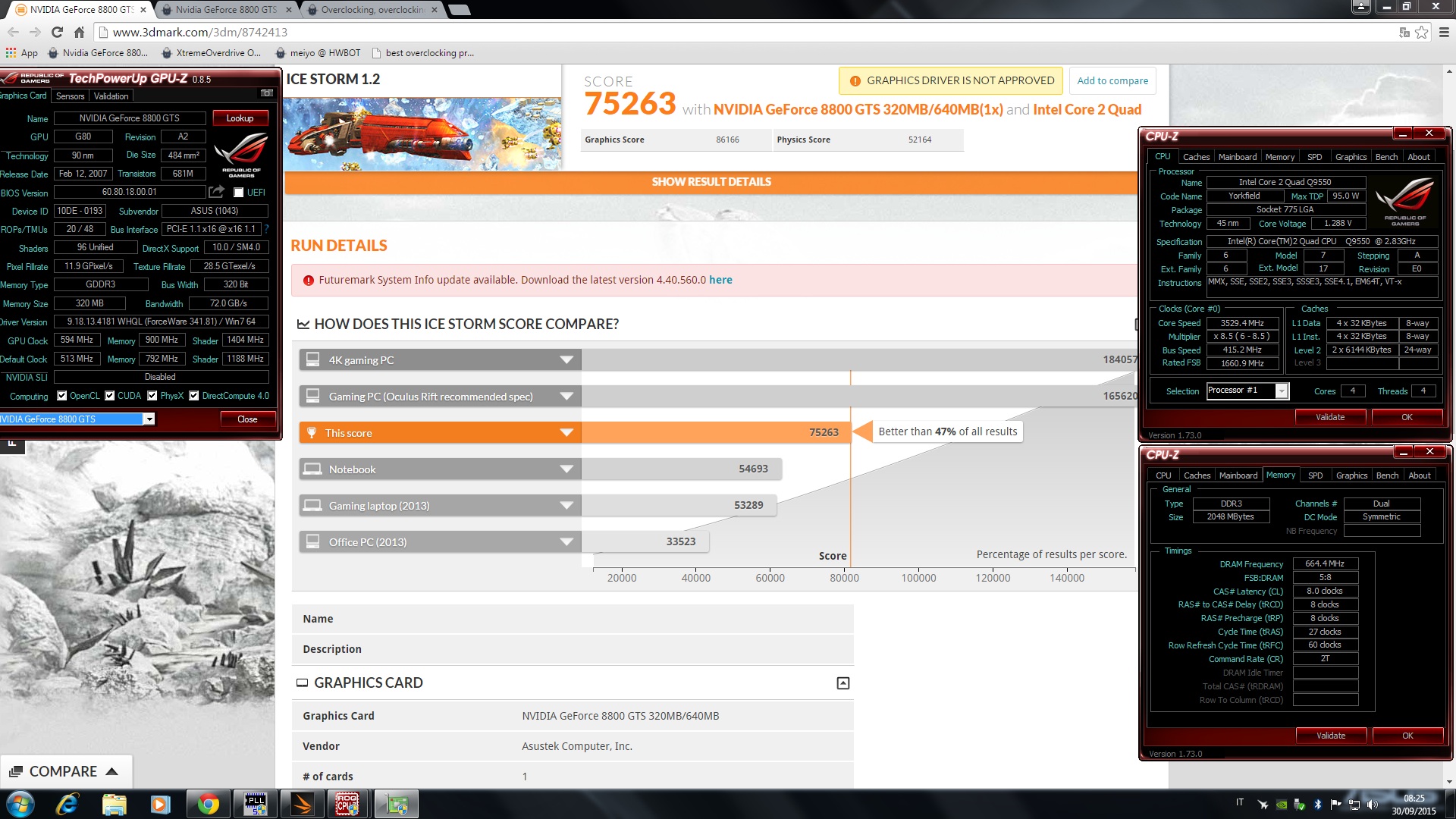Screen dimensions: 1456x819
Task: Click the BIOS export arrow icon in GPU-Z
Action: [217, 192]
